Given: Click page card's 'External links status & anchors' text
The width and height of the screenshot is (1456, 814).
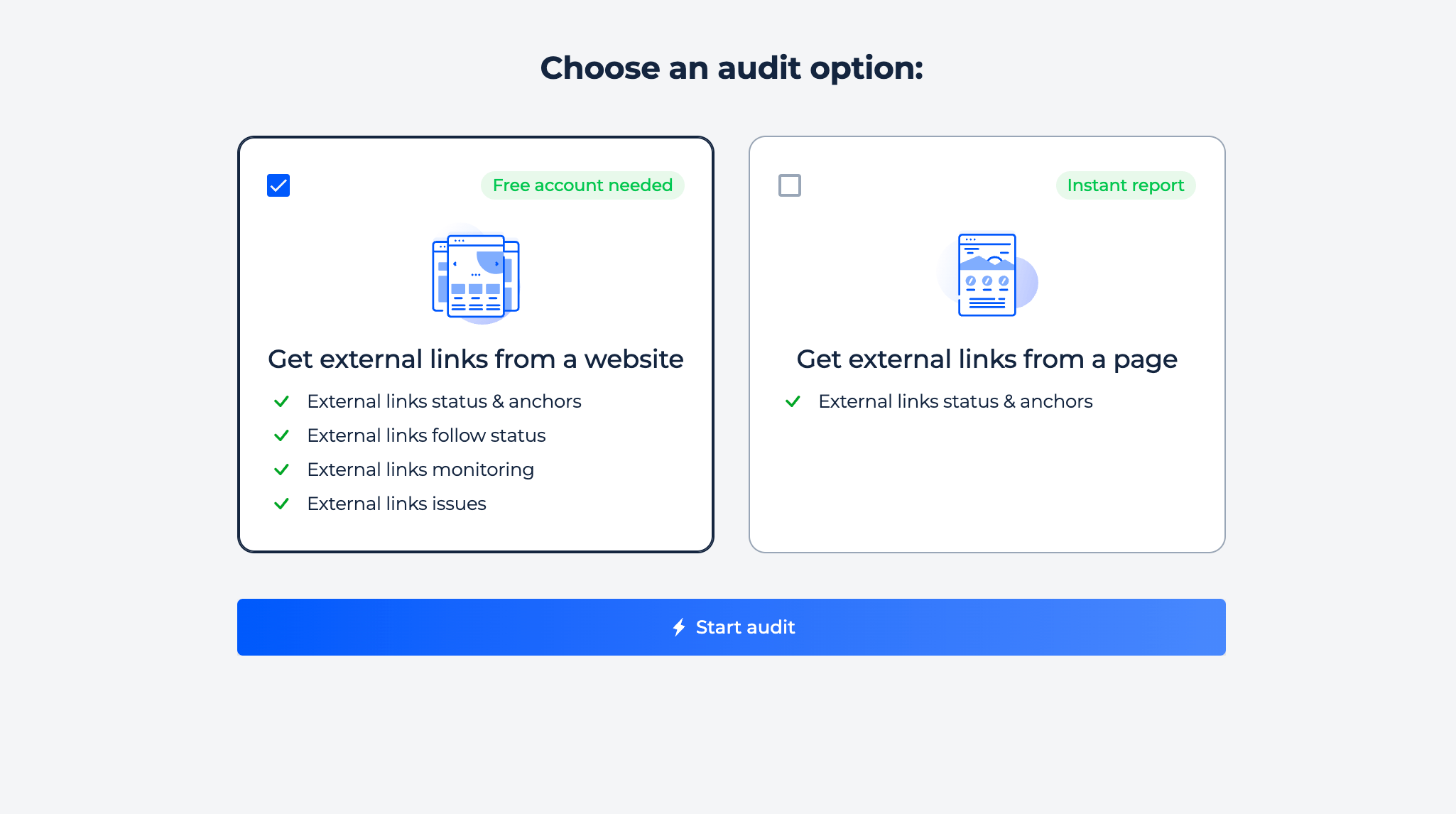Looking at the screenshot, I should click(x=955, y=401).
